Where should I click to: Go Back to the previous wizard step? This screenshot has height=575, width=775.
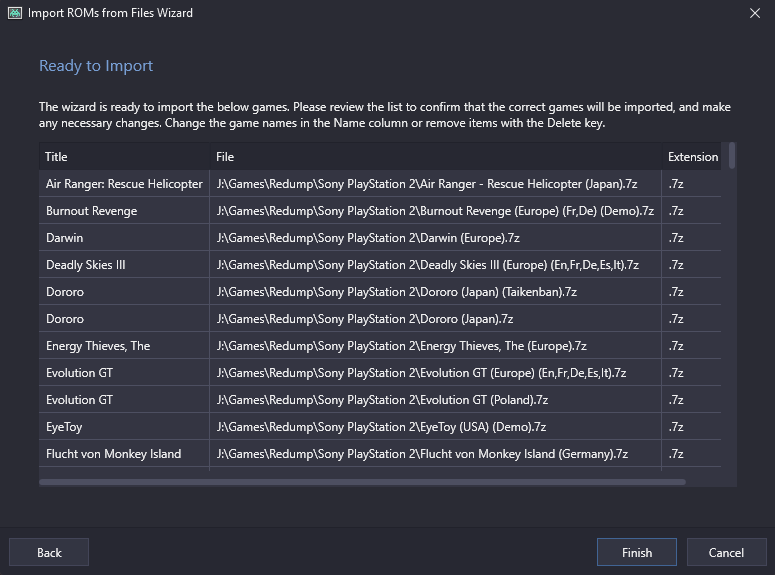point(49,552)
